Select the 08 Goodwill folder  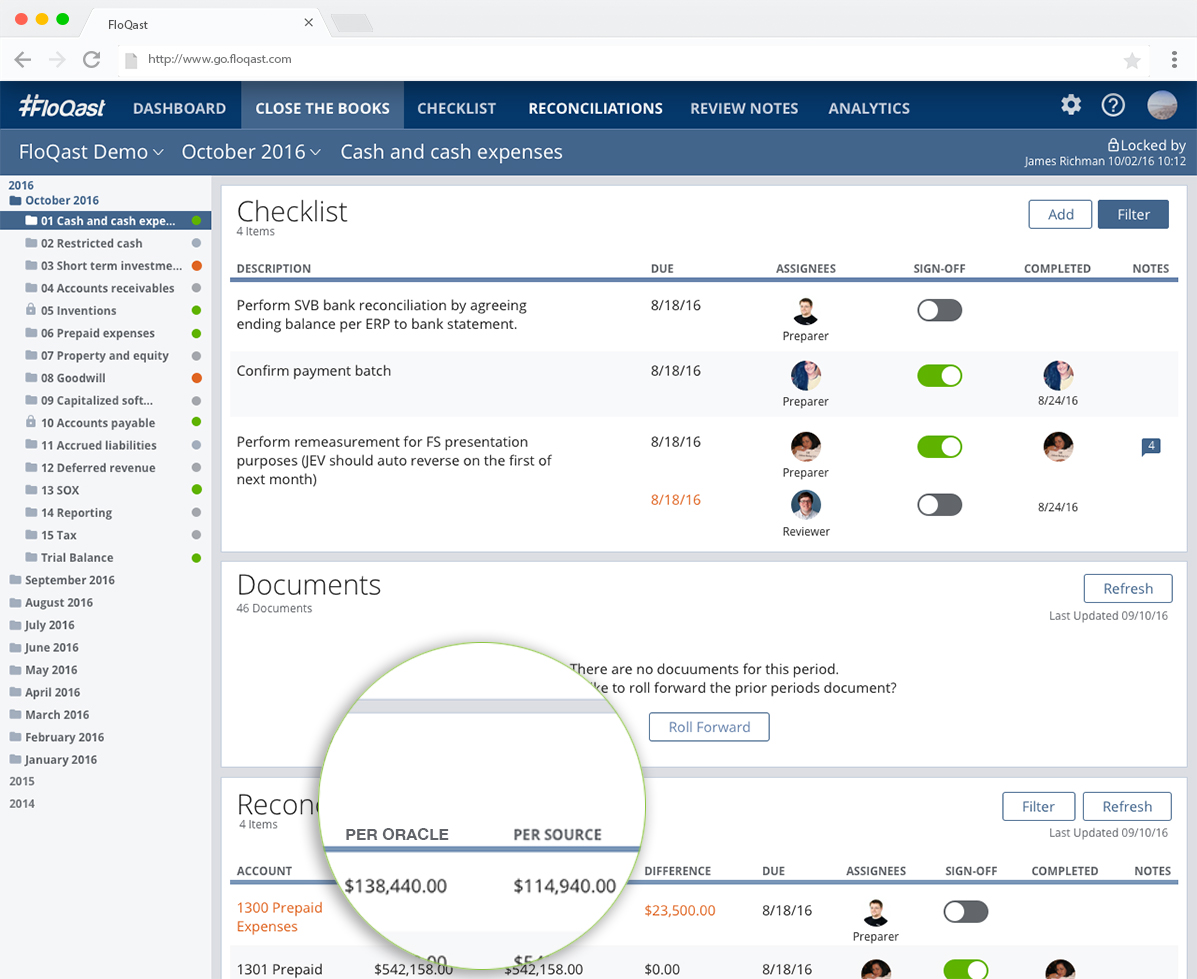tap(73, 378)
